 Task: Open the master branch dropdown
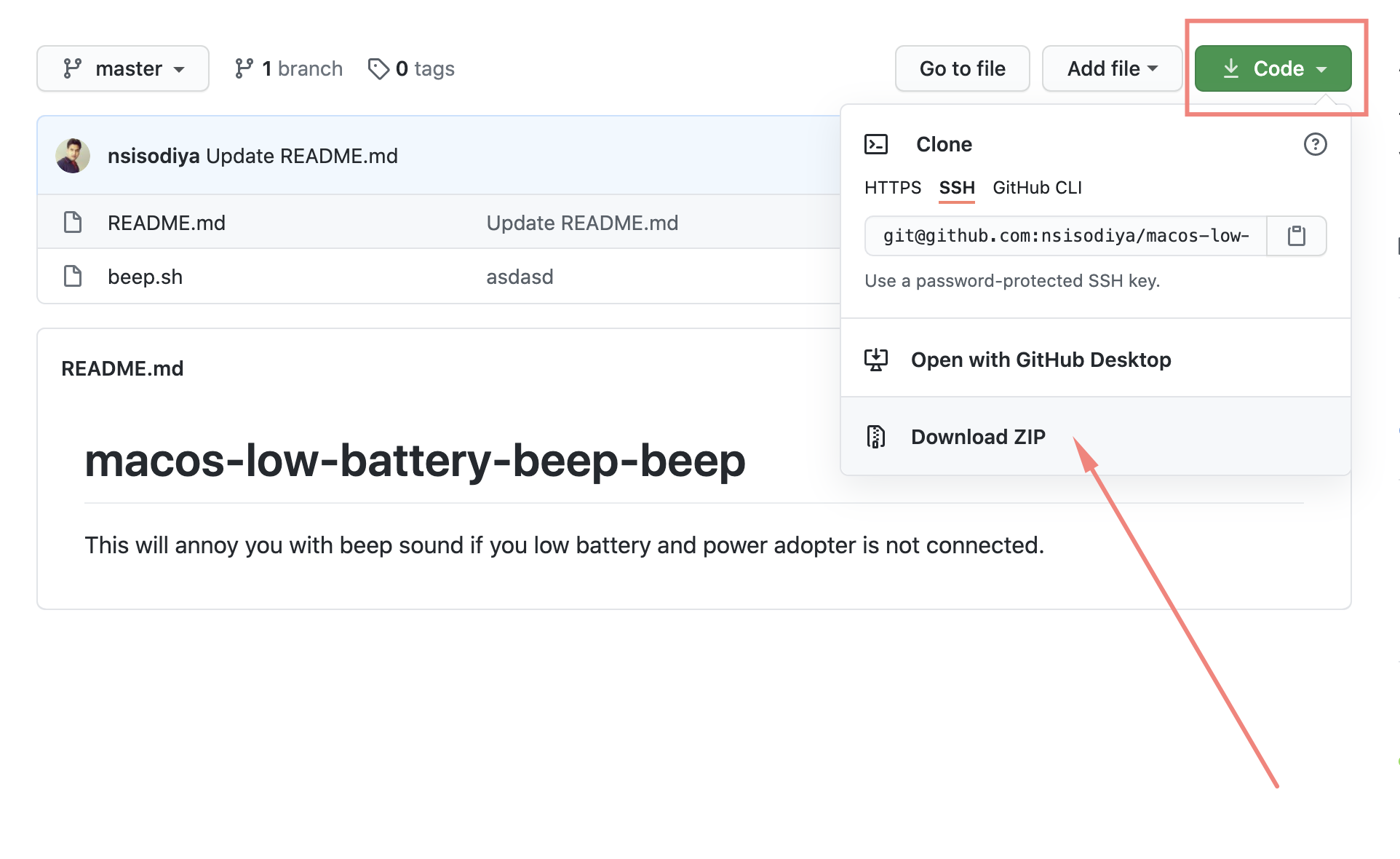(x=123, y=68)
